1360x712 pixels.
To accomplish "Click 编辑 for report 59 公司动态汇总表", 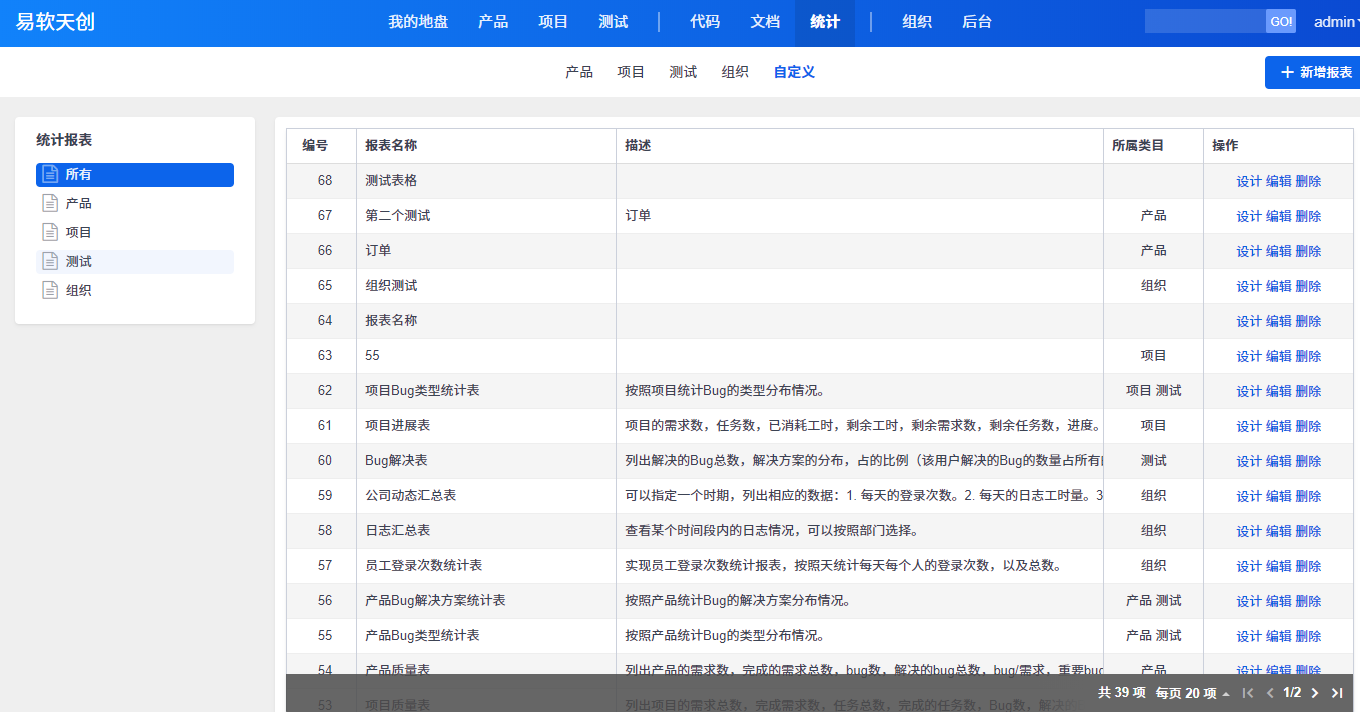I will [x=1279, y=496].
